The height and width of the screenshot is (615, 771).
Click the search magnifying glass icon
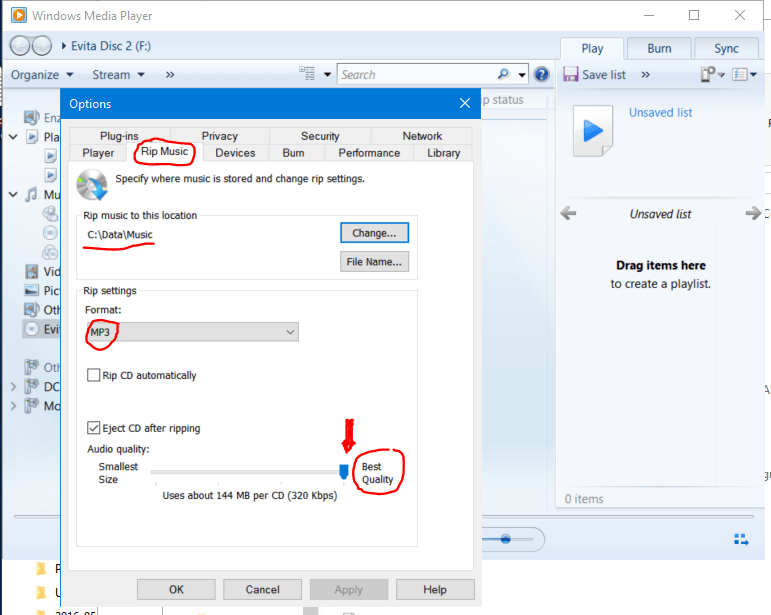click(x=504, y=74)
